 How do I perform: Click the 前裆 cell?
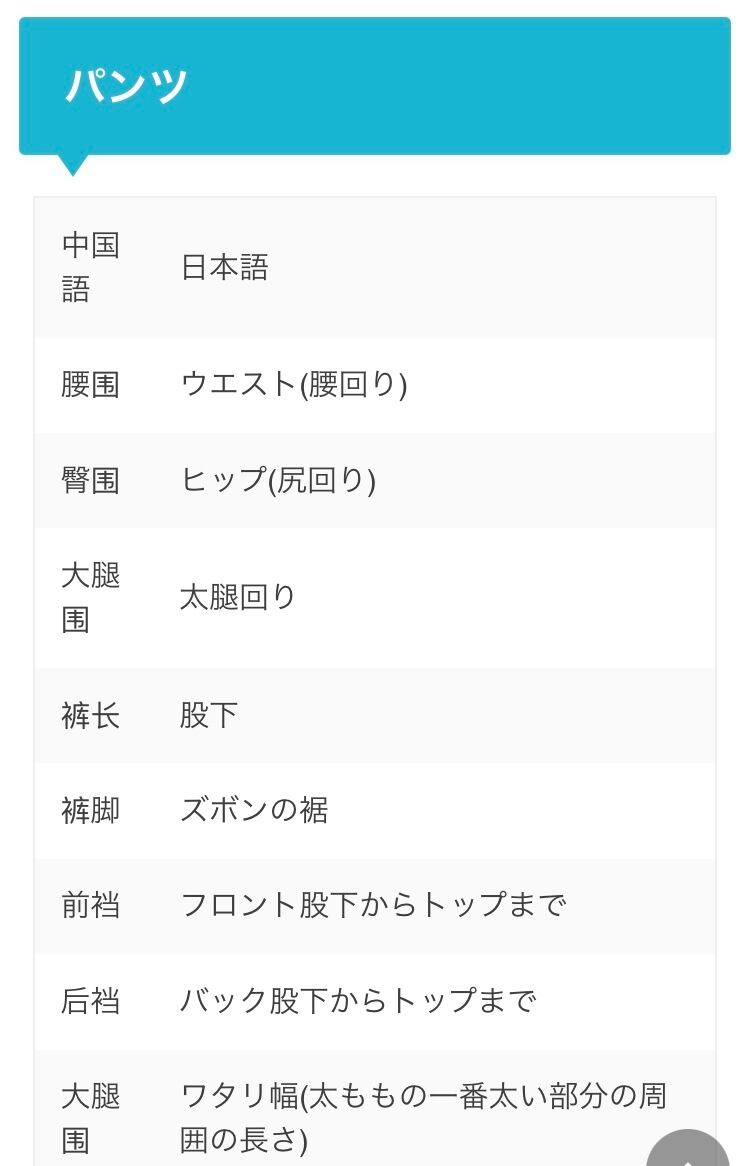click(x=90, y=906)
